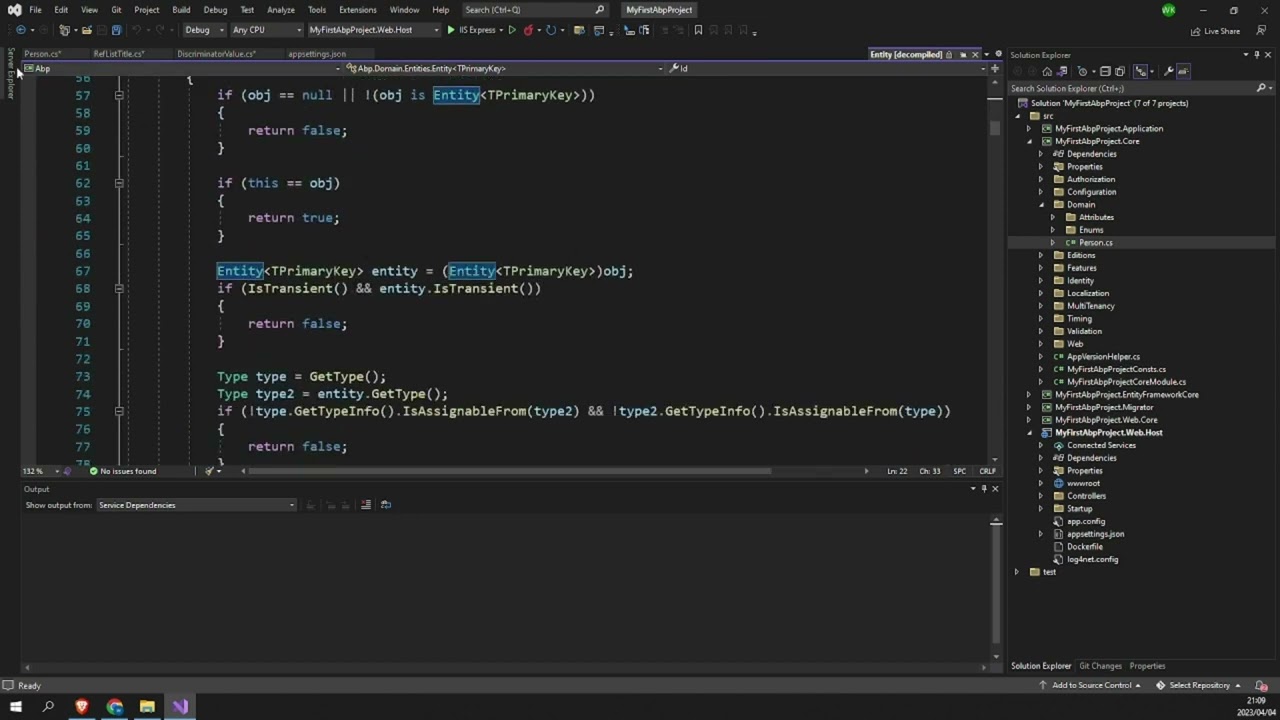The width and height of the screenshot is (1280, 720).
Task: Select log4net.config in Solution Explorer
Action: tap(1092, 560)
